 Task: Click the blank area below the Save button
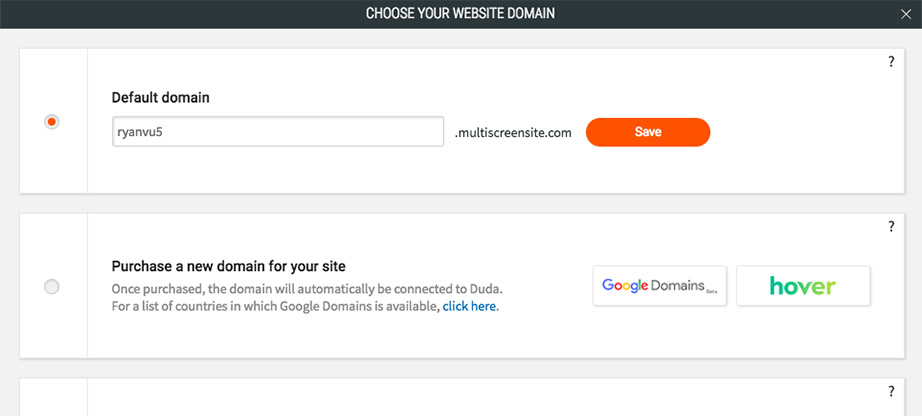click(x=647, y=170)
